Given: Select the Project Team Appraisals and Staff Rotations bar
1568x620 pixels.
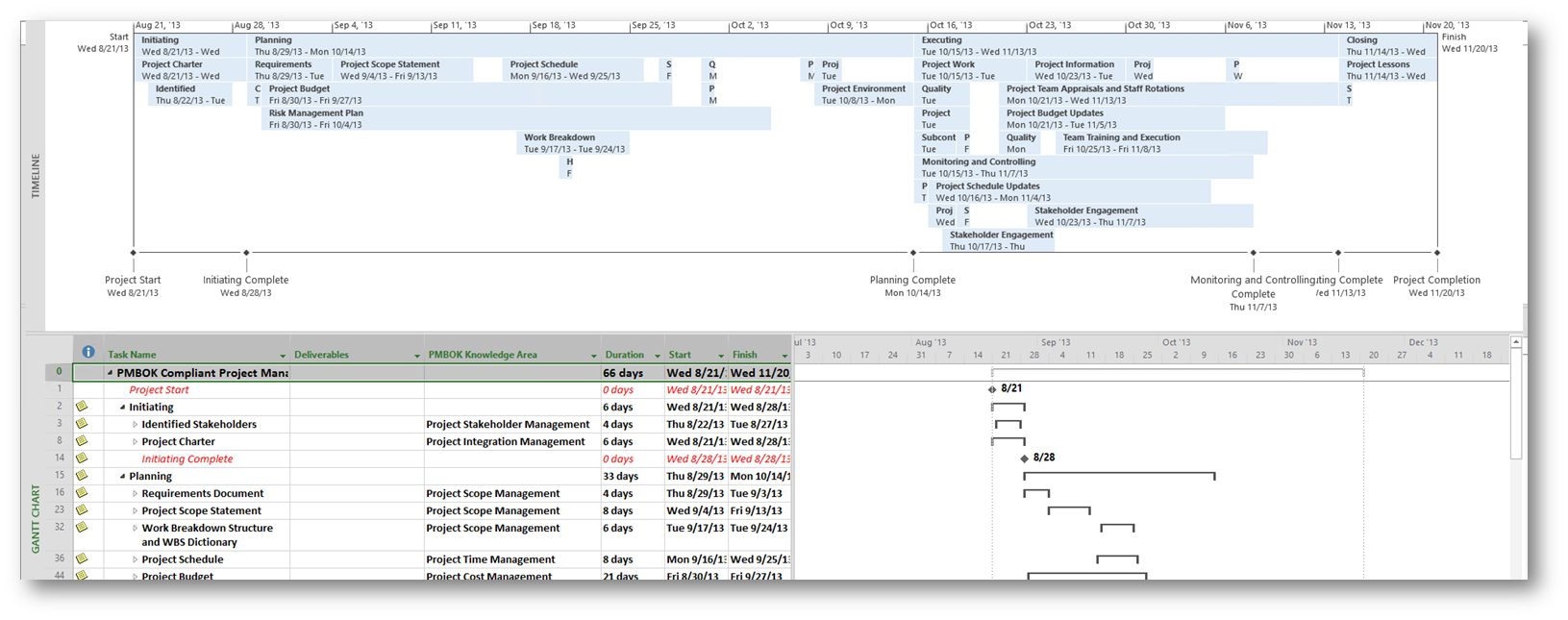Looking at the screenshot, I should pos(1169,94).
